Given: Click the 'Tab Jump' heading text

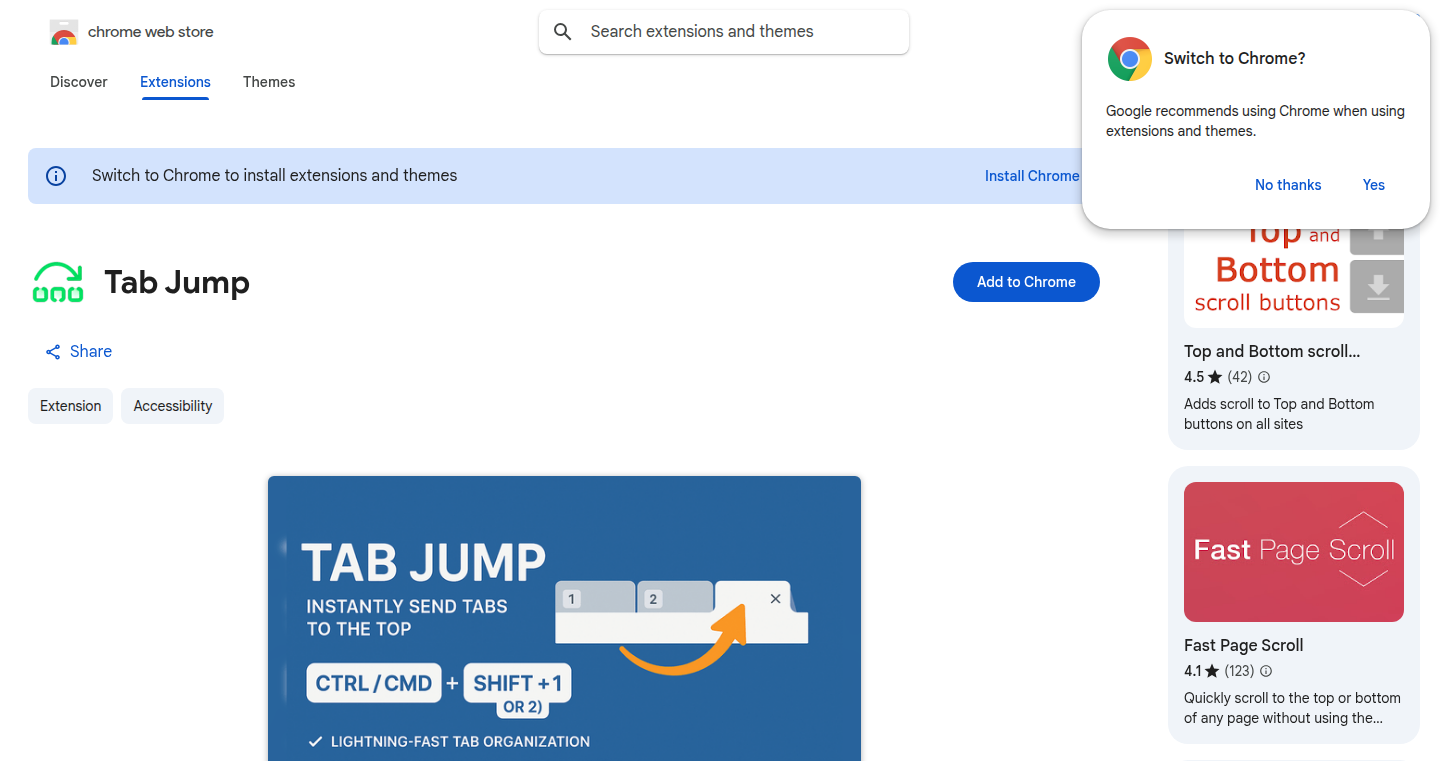Looking at the screenshot, I should tap(177, 282).
